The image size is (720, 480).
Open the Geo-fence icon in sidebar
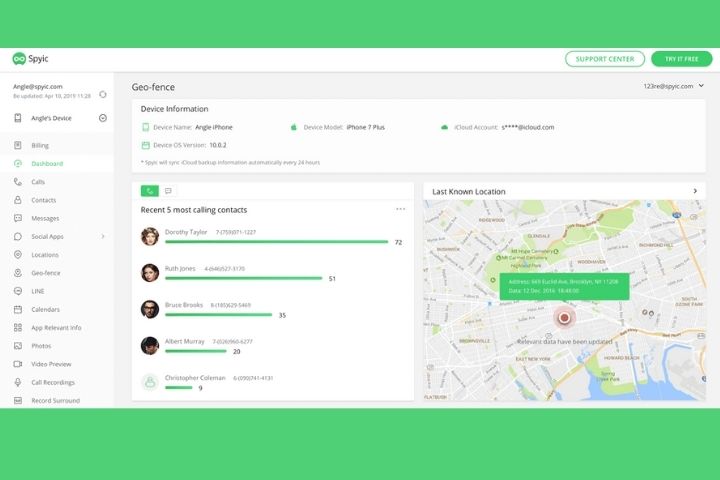(17, 273)
